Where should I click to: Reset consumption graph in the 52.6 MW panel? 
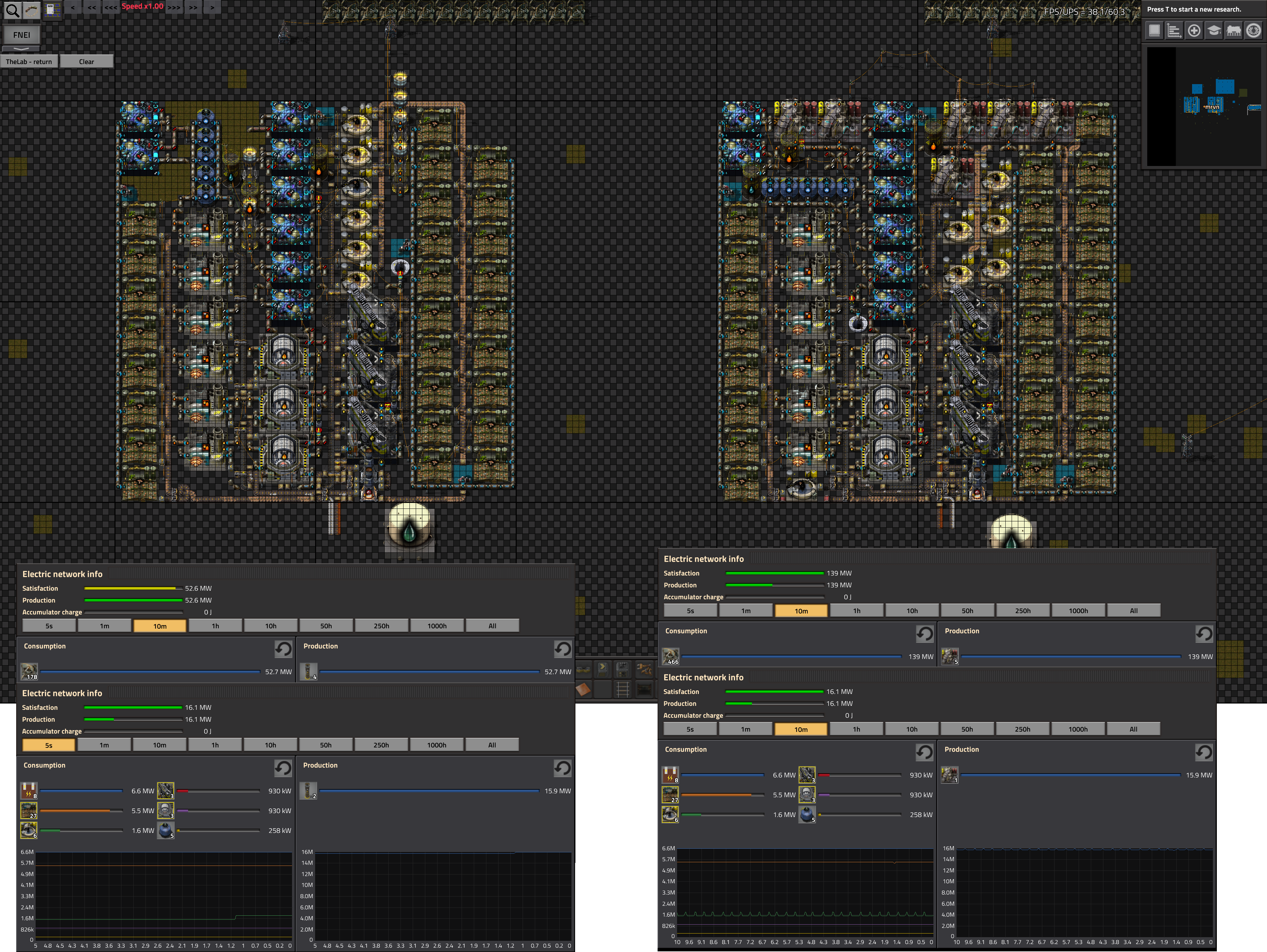[x=283, y=649]
